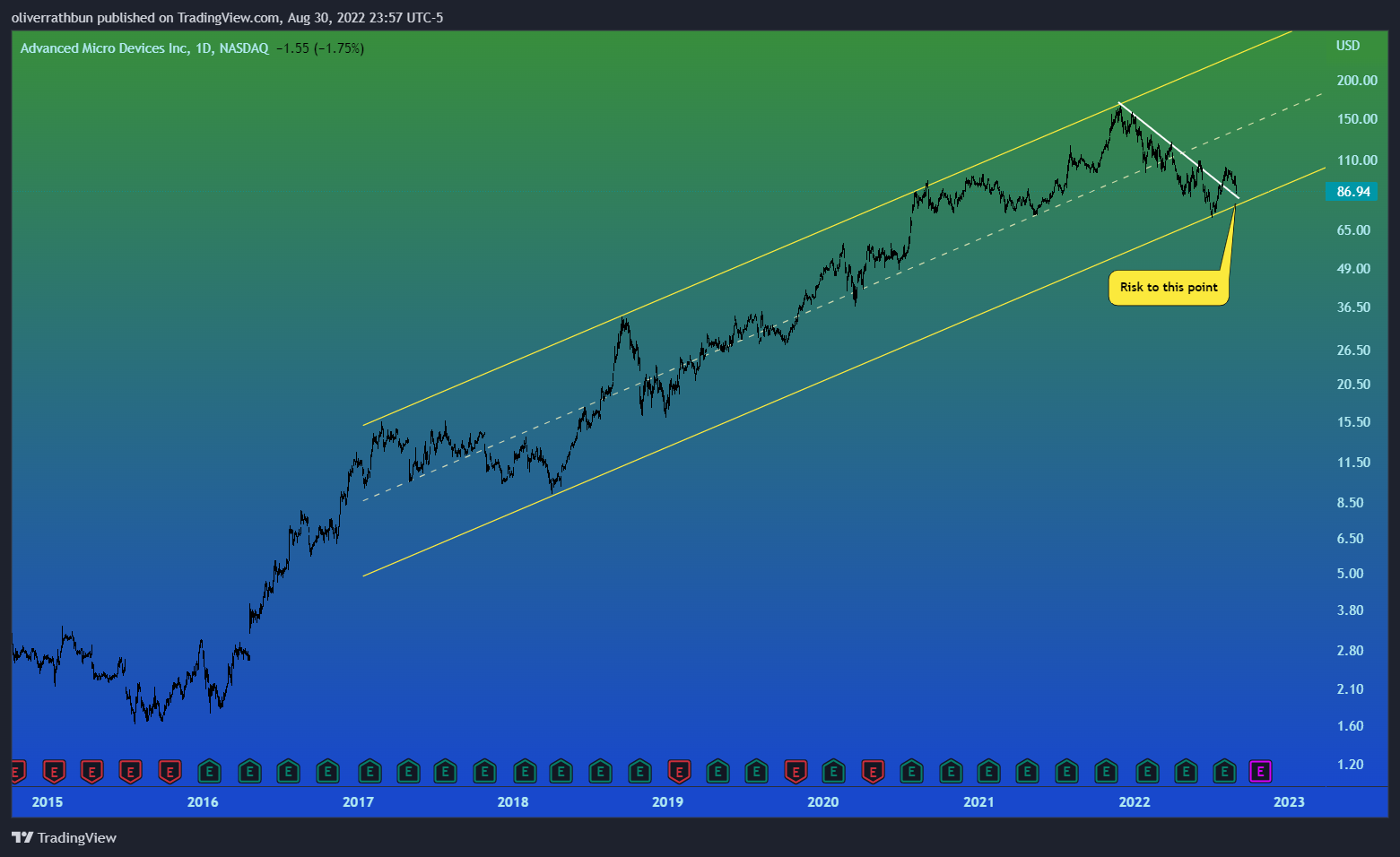
Task: Select the current price label 86.94
Action: click(x=1353, y=192)
